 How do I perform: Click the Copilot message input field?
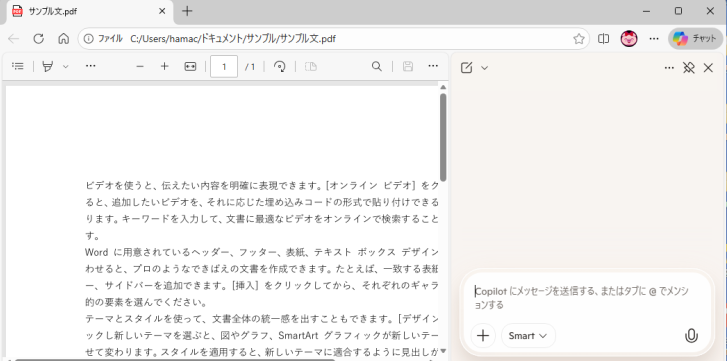(587, 298)
